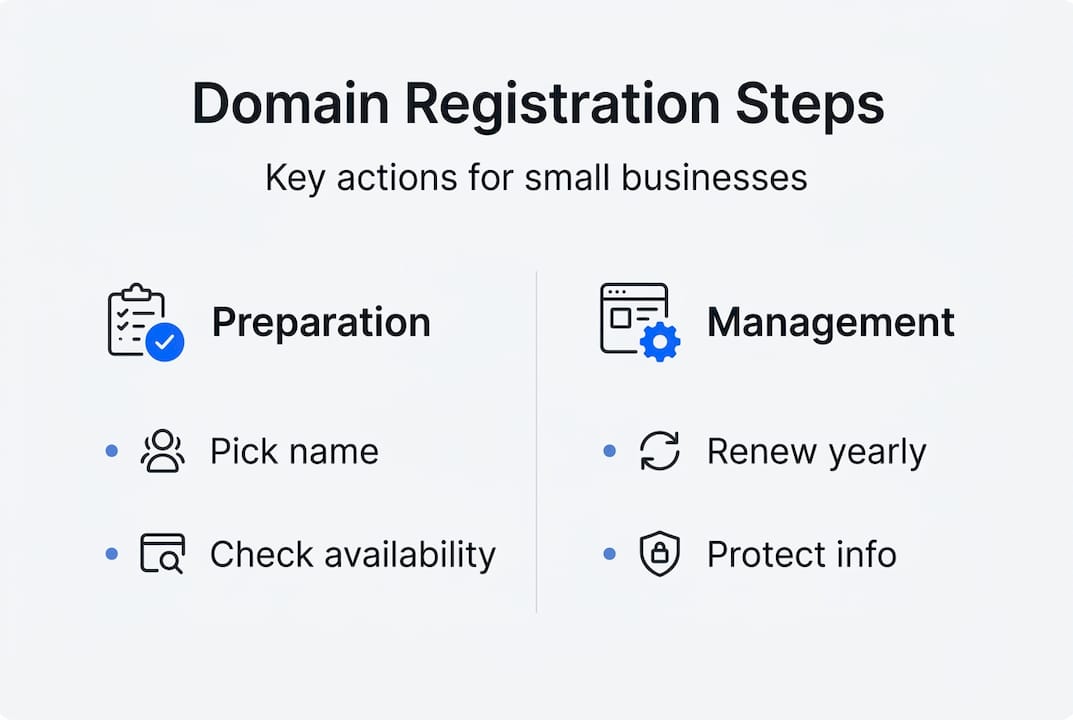Click the blue checkmark badge
This screenshot has width=1073, height=720.
pos(165,343)
